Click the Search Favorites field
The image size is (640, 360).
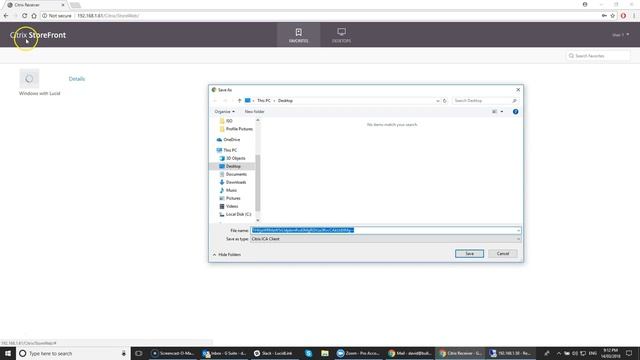598,56
